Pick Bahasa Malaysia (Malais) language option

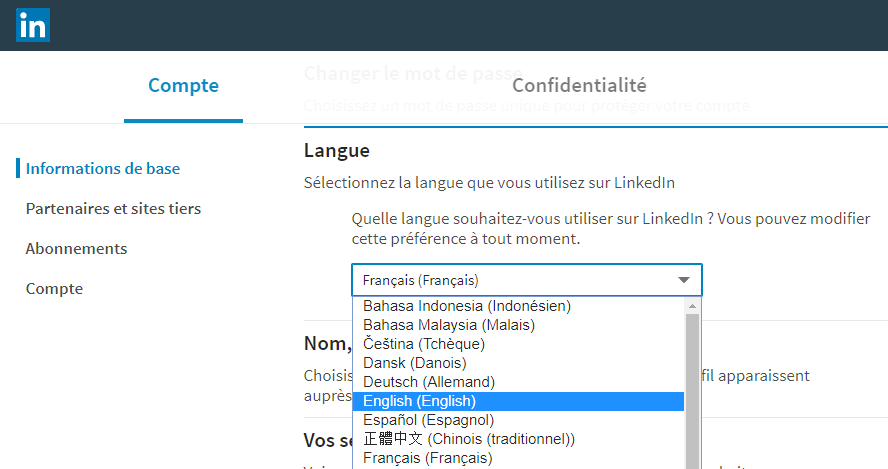[x=449, y=325]
